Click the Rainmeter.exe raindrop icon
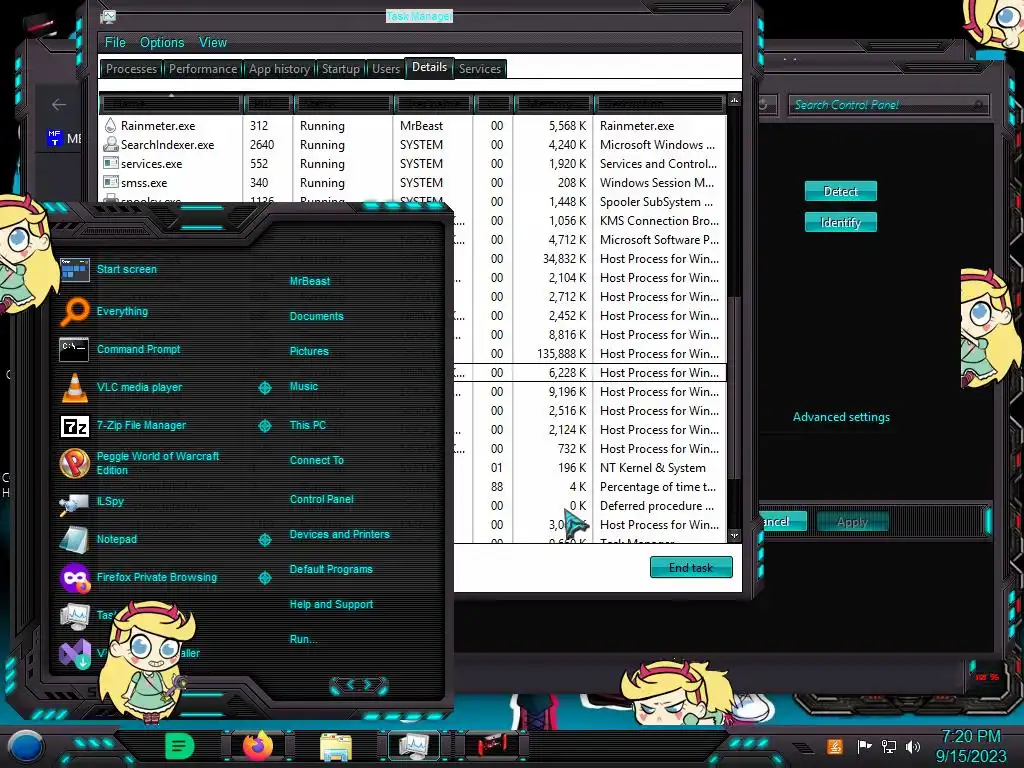Image resolution: width=1024 pixels, height=768 pixels. pyautogui.click(x=110, y=125)
